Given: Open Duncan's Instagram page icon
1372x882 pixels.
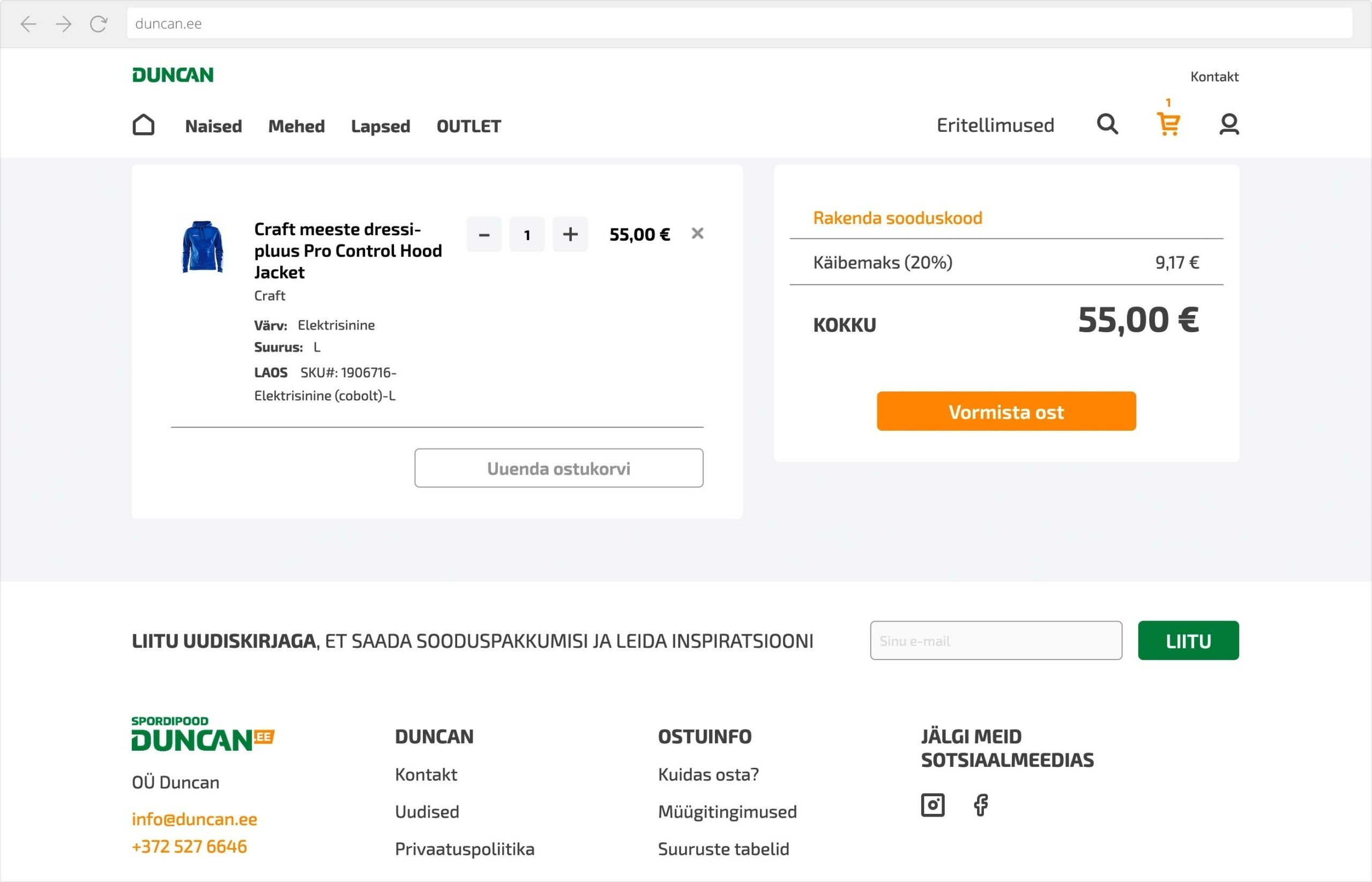Looking at the screenshot, I should click(x=933, y=805).
